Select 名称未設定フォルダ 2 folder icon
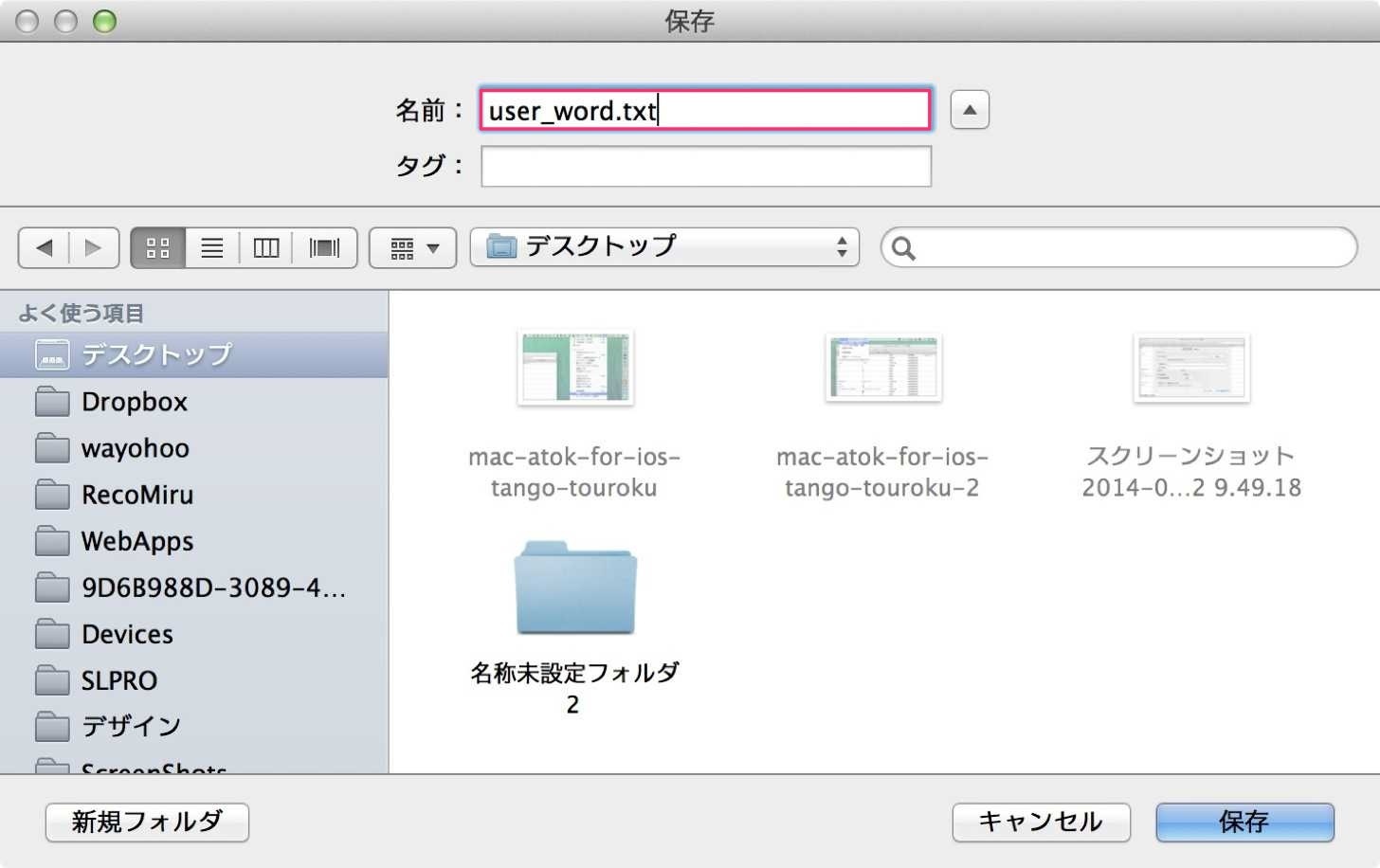1380x868 pixels. click(x=575, y=588)
